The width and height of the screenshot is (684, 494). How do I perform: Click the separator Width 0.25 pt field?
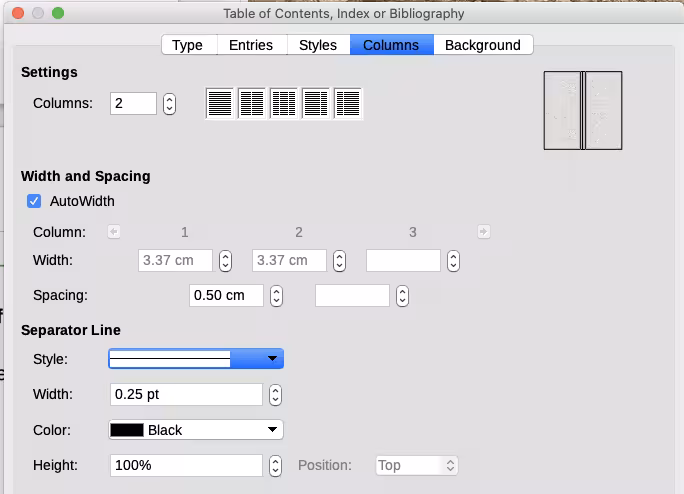[x=186, y=395]
